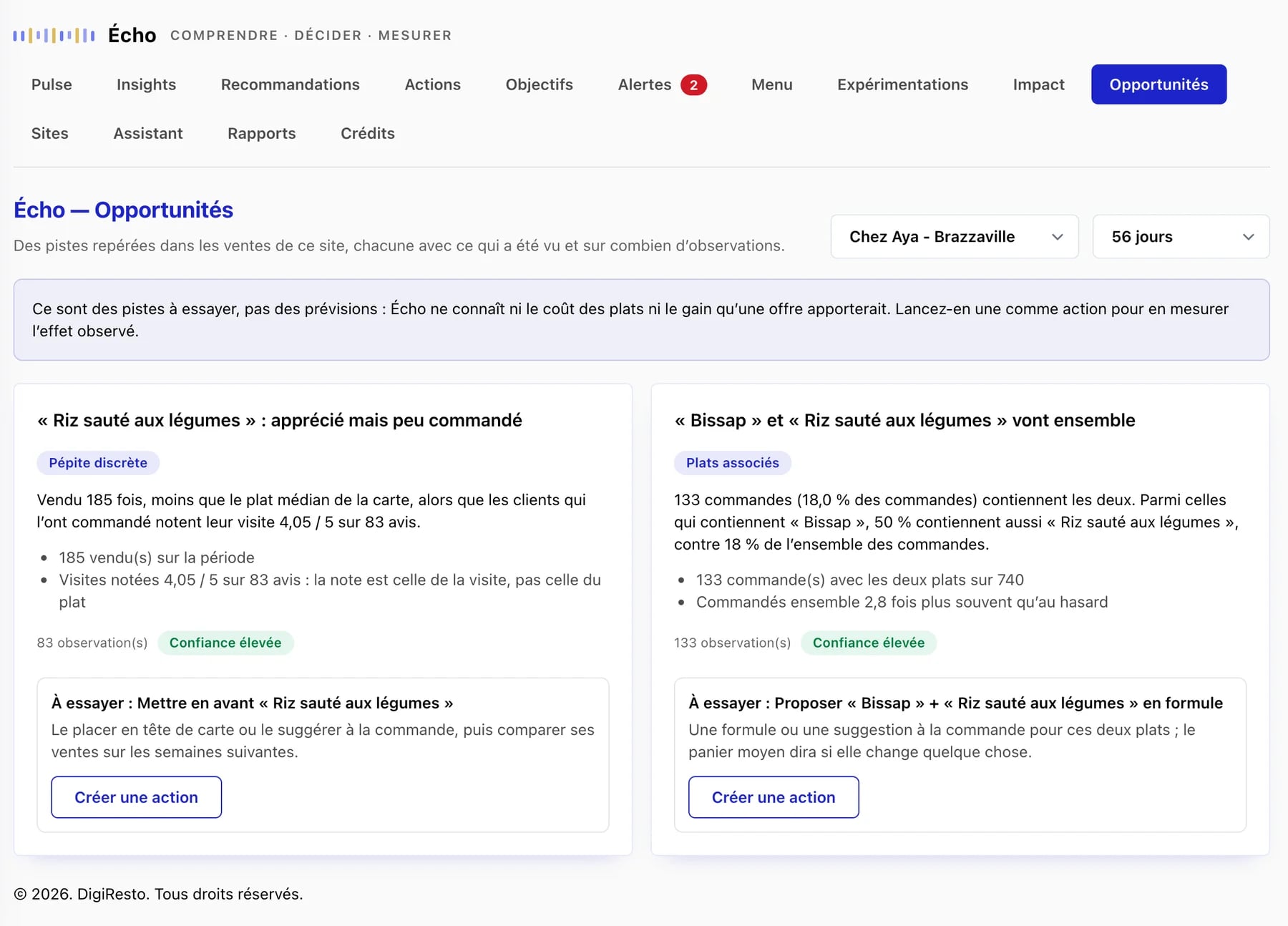This screenshot has width=1288, height=926.
Task: Click the COMPRENDRE · DÉCIDER · MESURER tagline
Action: [x=311, y=35]
